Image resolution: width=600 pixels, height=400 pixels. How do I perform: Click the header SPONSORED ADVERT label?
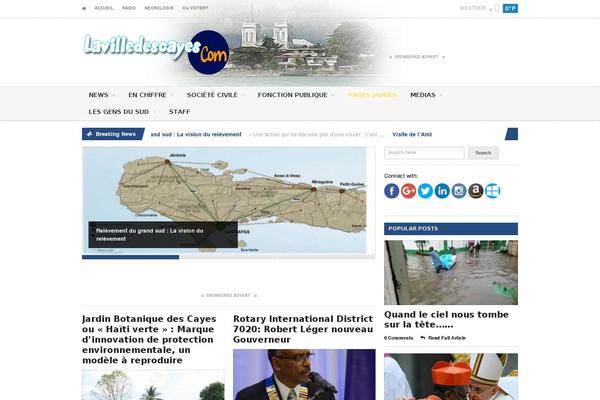pyautogui.click(x=417, y=57)
